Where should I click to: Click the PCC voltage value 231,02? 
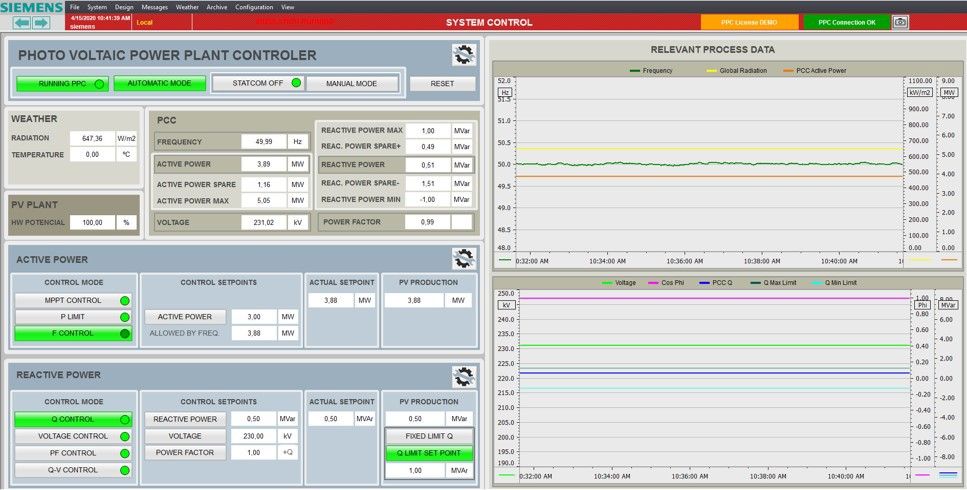coord(264,223)
